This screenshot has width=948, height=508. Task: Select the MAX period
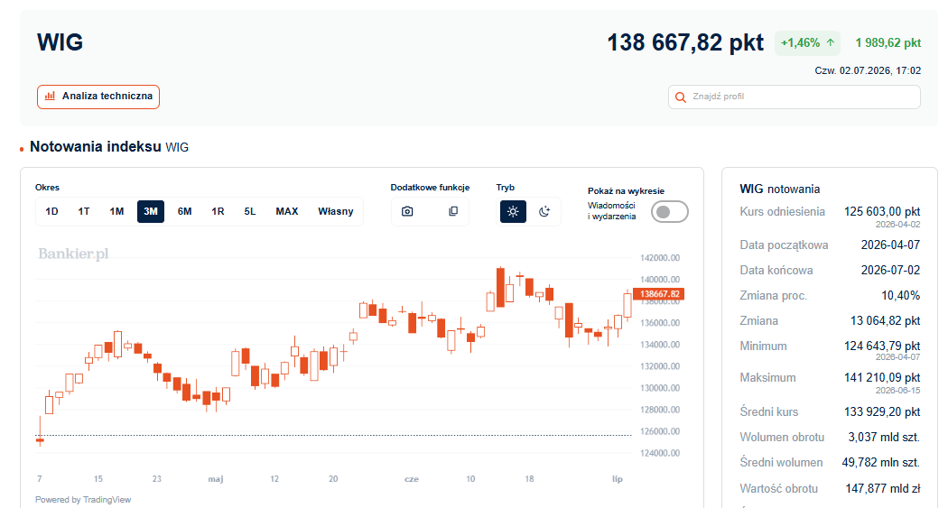(287, 212)
